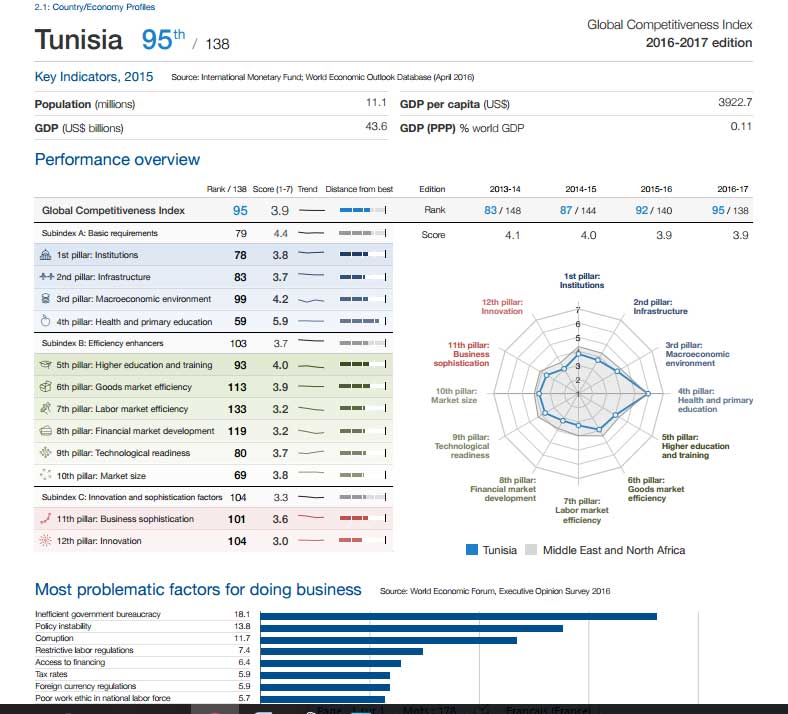Click the Technological readiness pillar icon
The height and width of the screenshot is (714, 788).
click(x=45, y=452)
